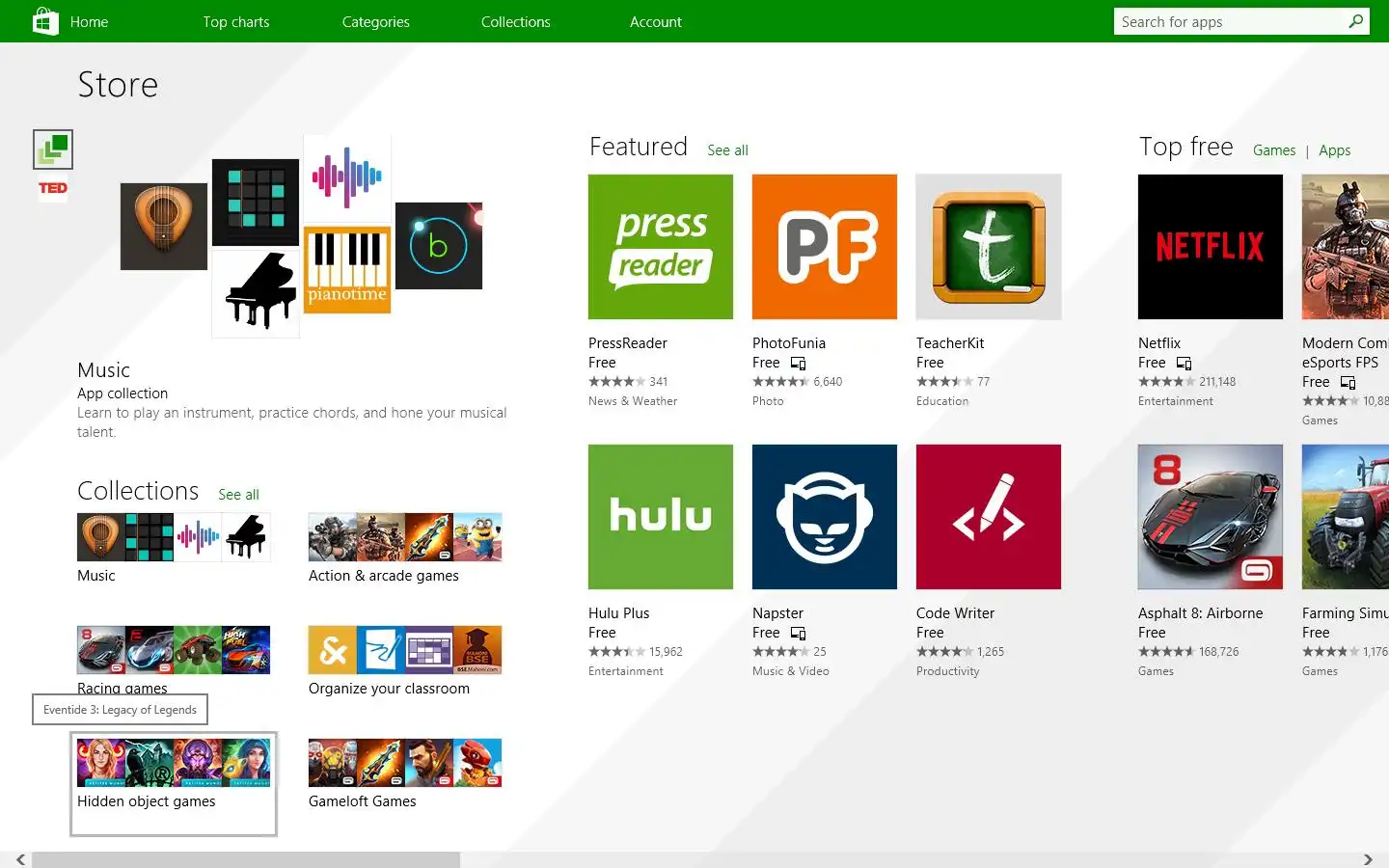Image resolution: width=1389 pixels, height=868 pixels.
Task: Click PressReader's News & Weather category text
Action: (x=633, y=401)
